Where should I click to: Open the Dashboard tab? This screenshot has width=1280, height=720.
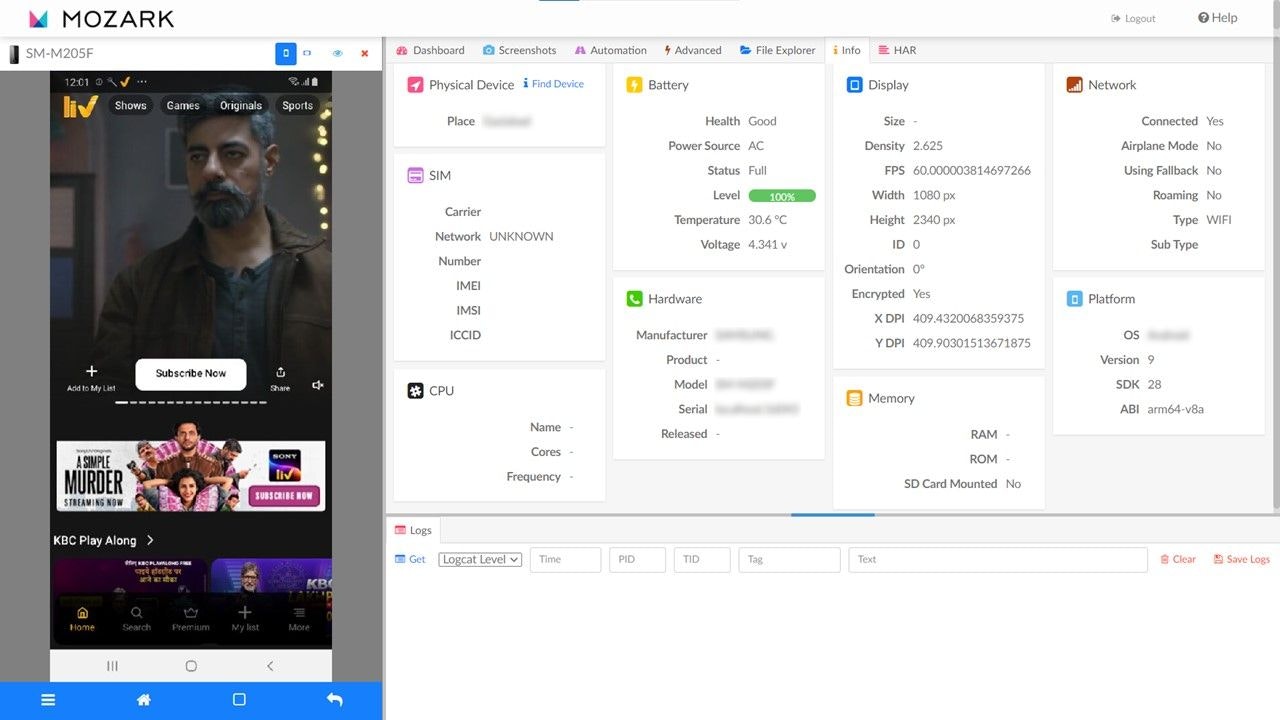[430, 50]
